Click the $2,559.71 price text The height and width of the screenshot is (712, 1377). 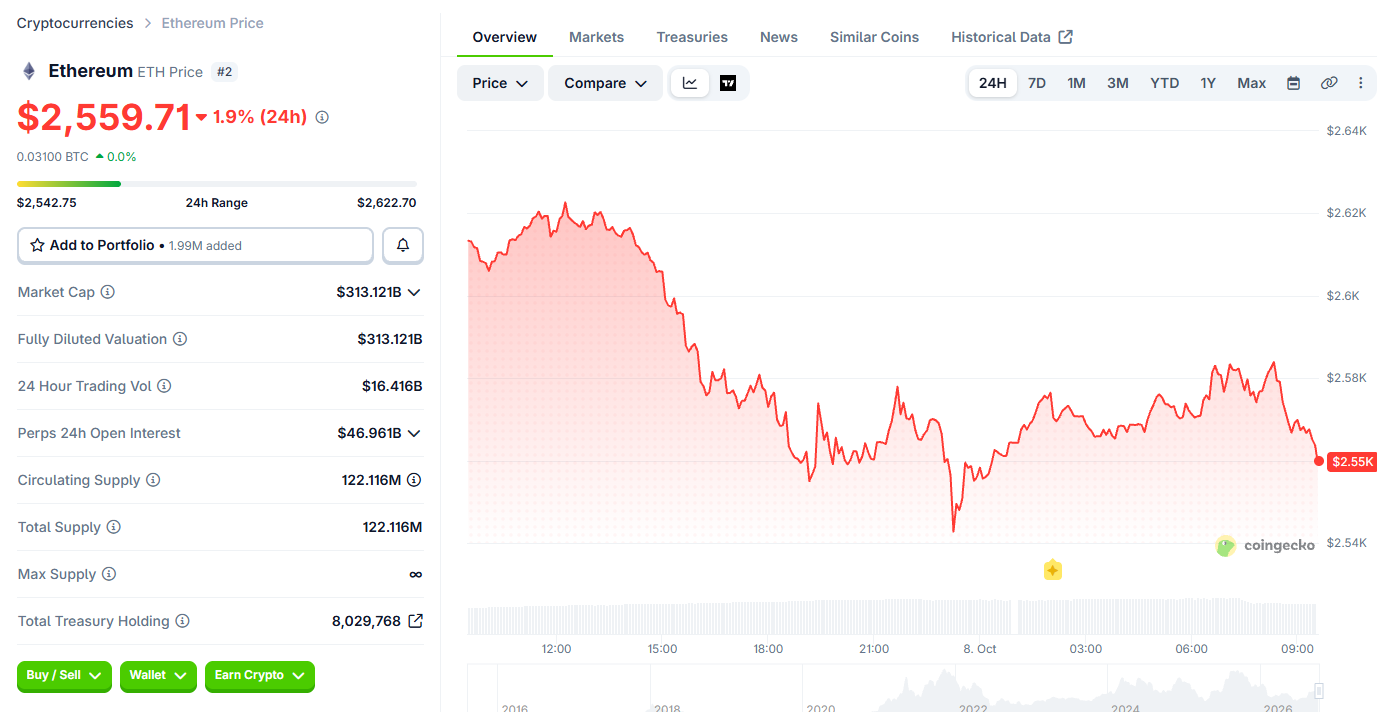[104, 117]
